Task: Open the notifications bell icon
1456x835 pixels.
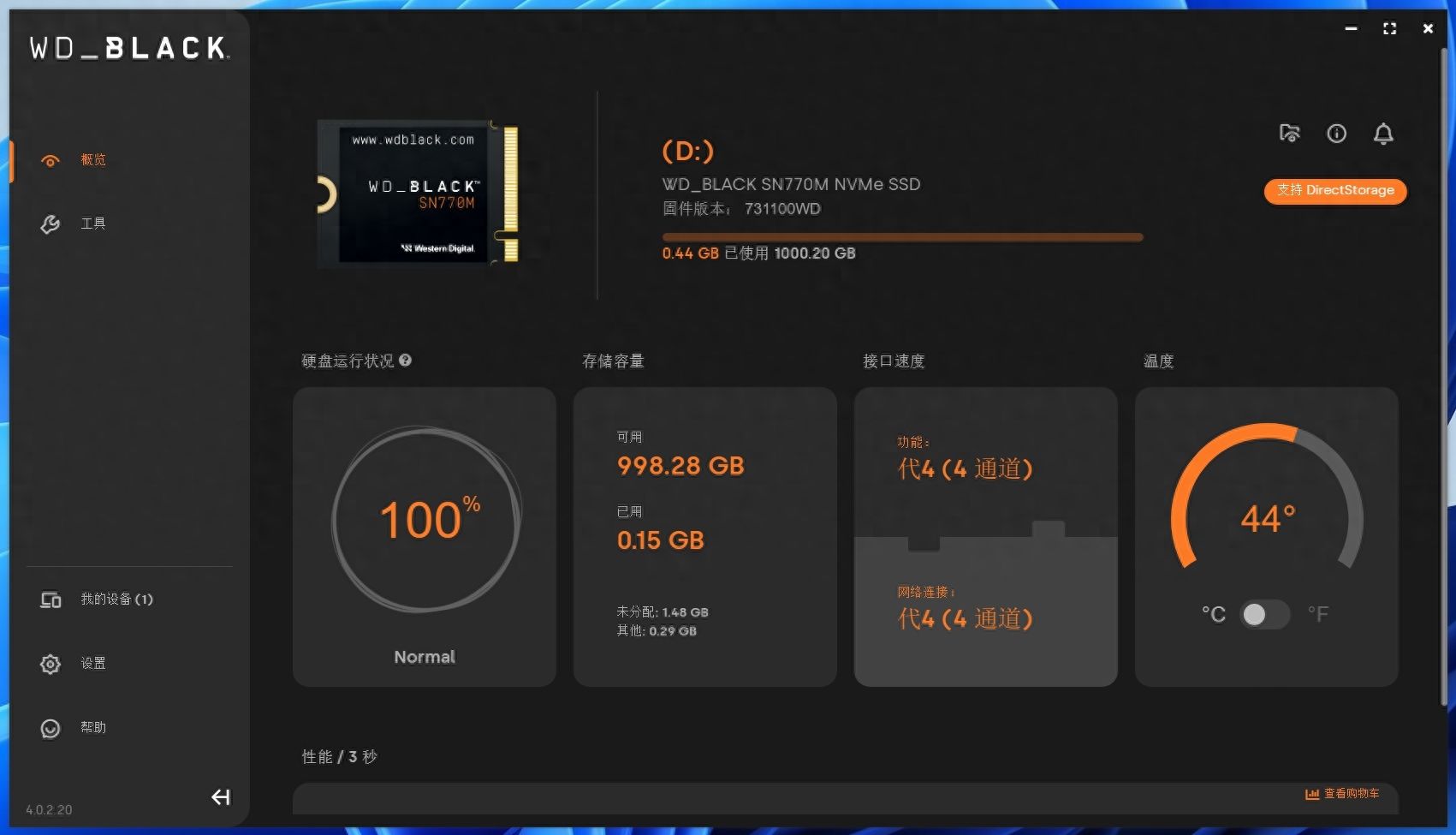Action: click(1383, 134)
